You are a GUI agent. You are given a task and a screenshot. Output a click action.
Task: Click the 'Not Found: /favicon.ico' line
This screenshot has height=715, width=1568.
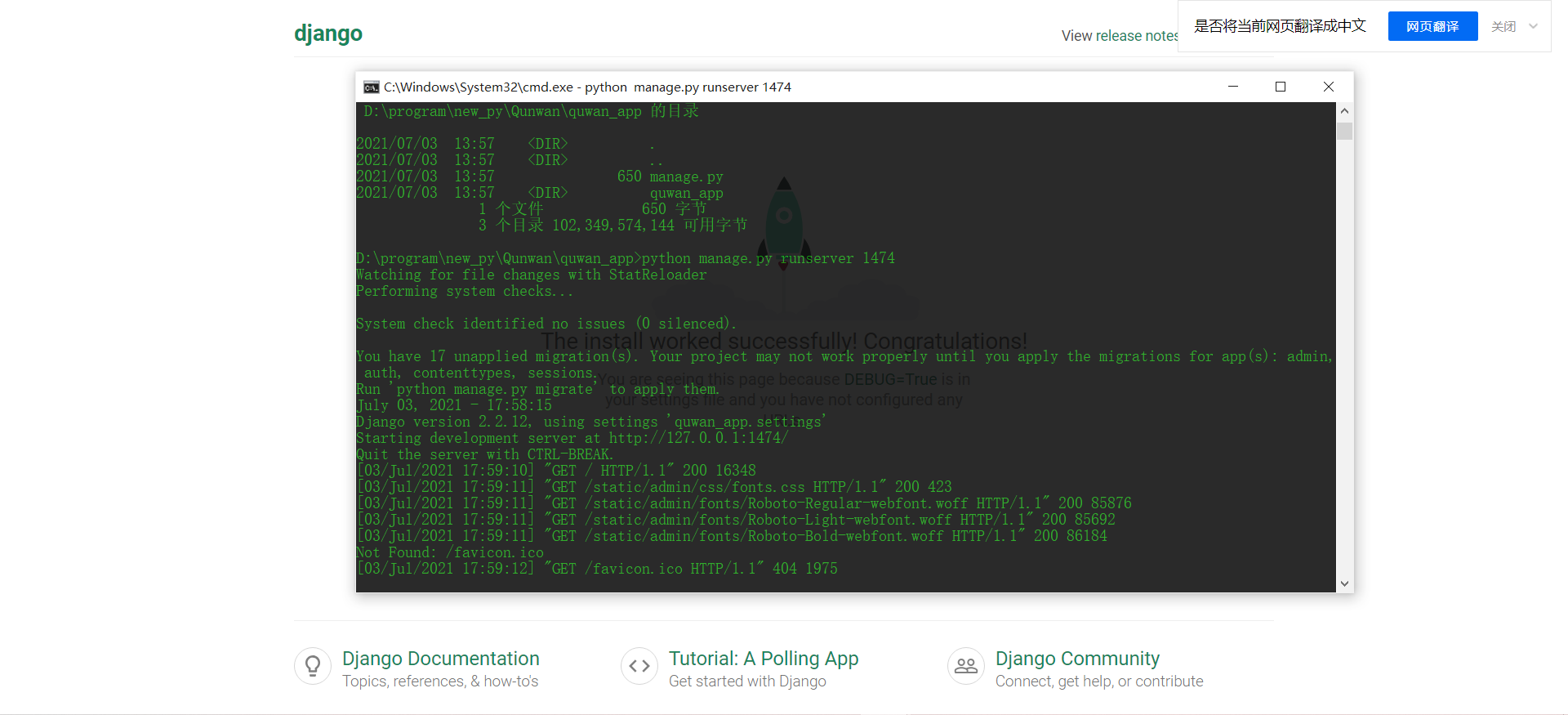pos(450,552)
